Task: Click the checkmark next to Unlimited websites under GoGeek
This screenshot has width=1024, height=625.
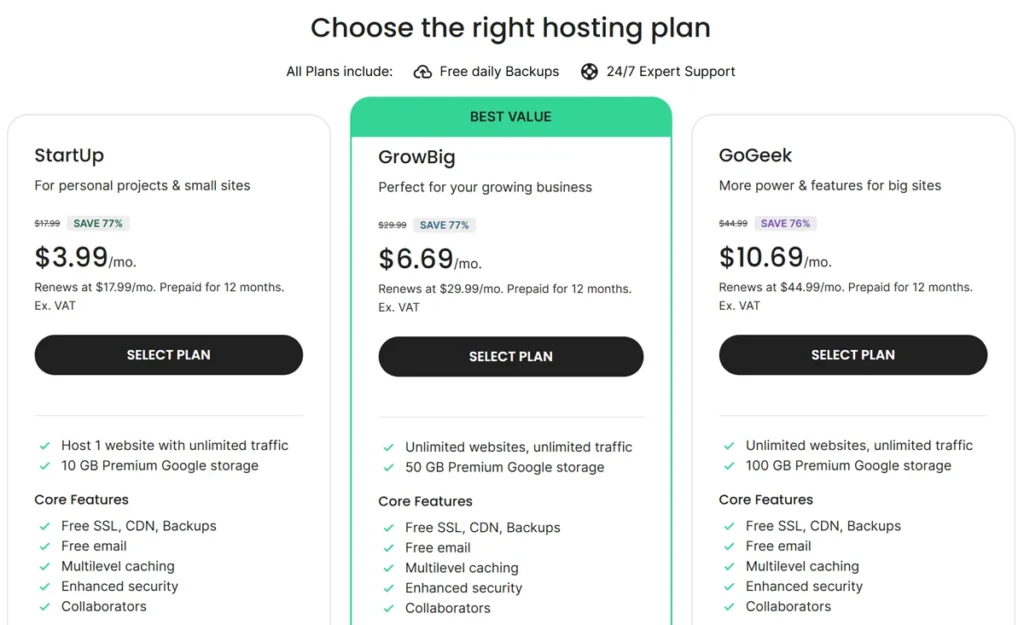Action: [x=731, y=445]
